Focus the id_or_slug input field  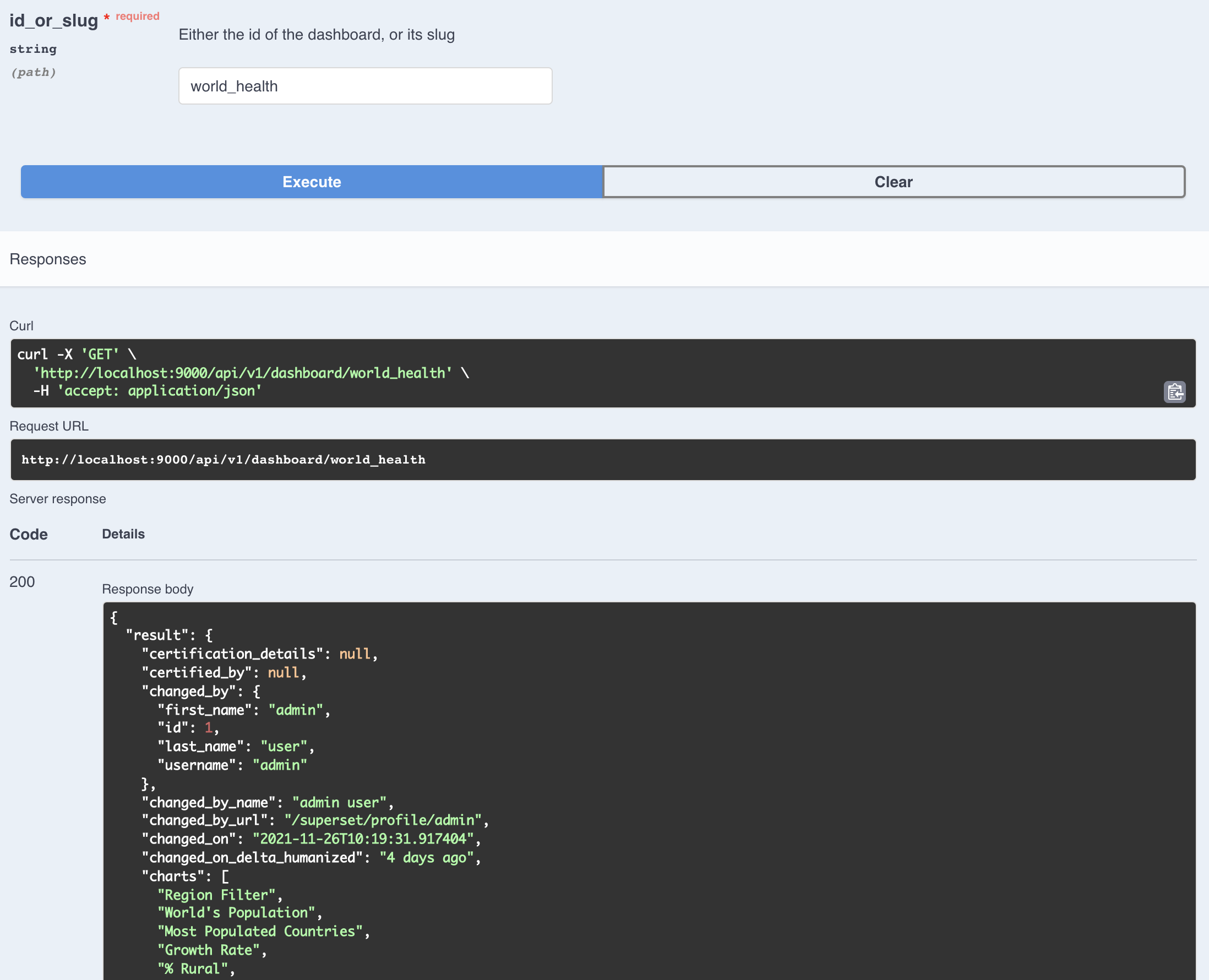click(x=365, y=86)
